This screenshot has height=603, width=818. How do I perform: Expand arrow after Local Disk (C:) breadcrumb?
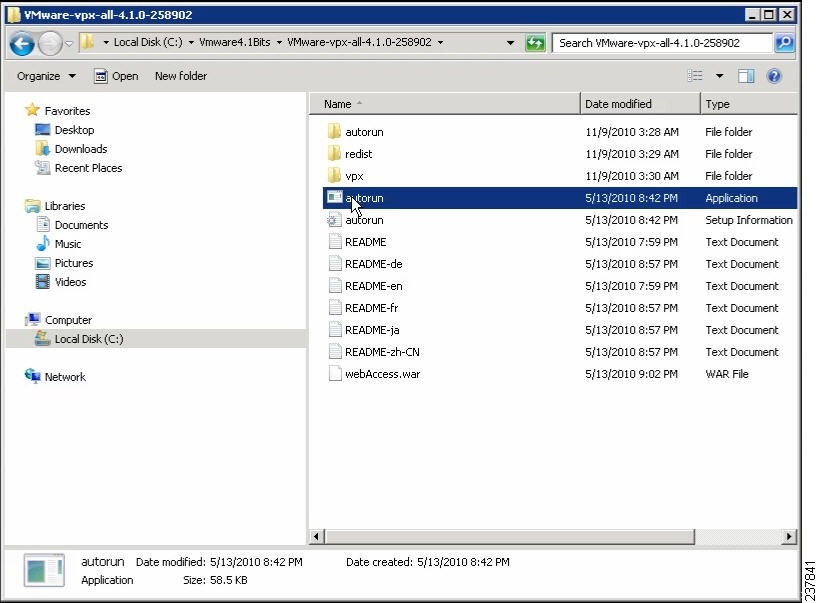click(191, 42)
